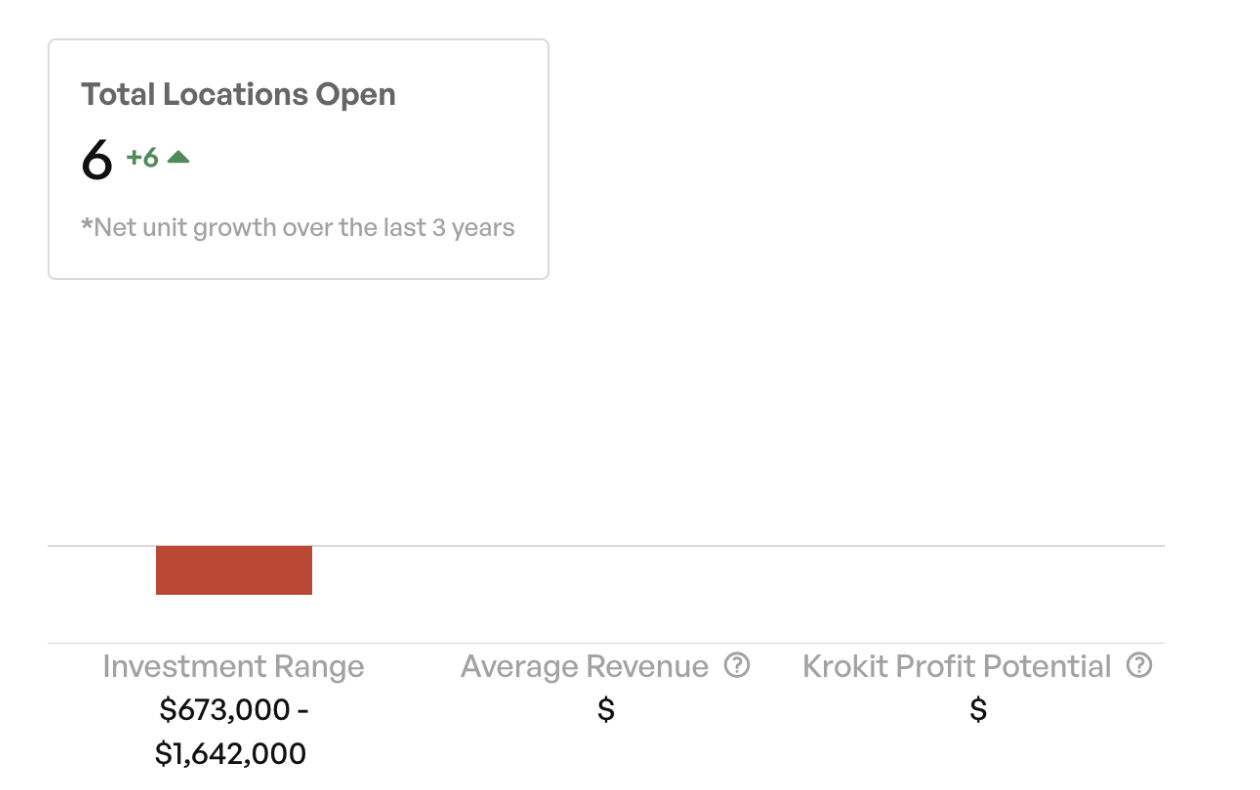The image size is (1260, 790).
Task: Select the Investment Range label
Action: pyautogui.click(x=233, y=667)
